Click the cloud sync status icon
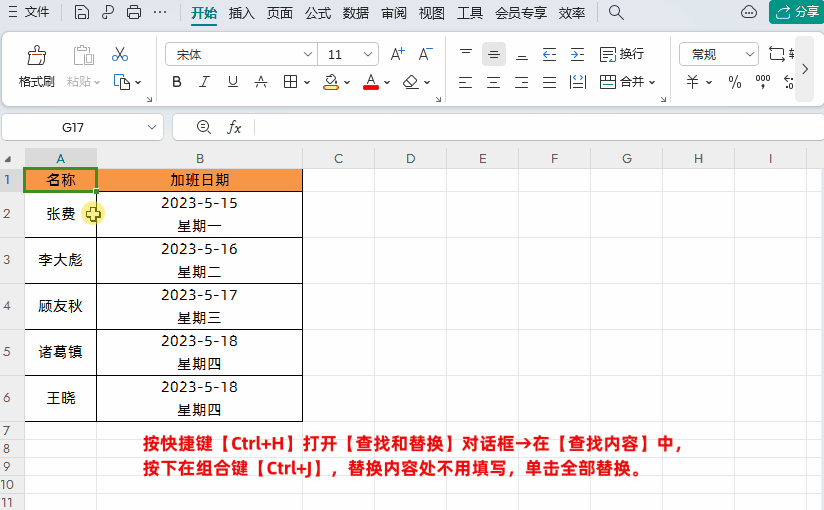 749,12
